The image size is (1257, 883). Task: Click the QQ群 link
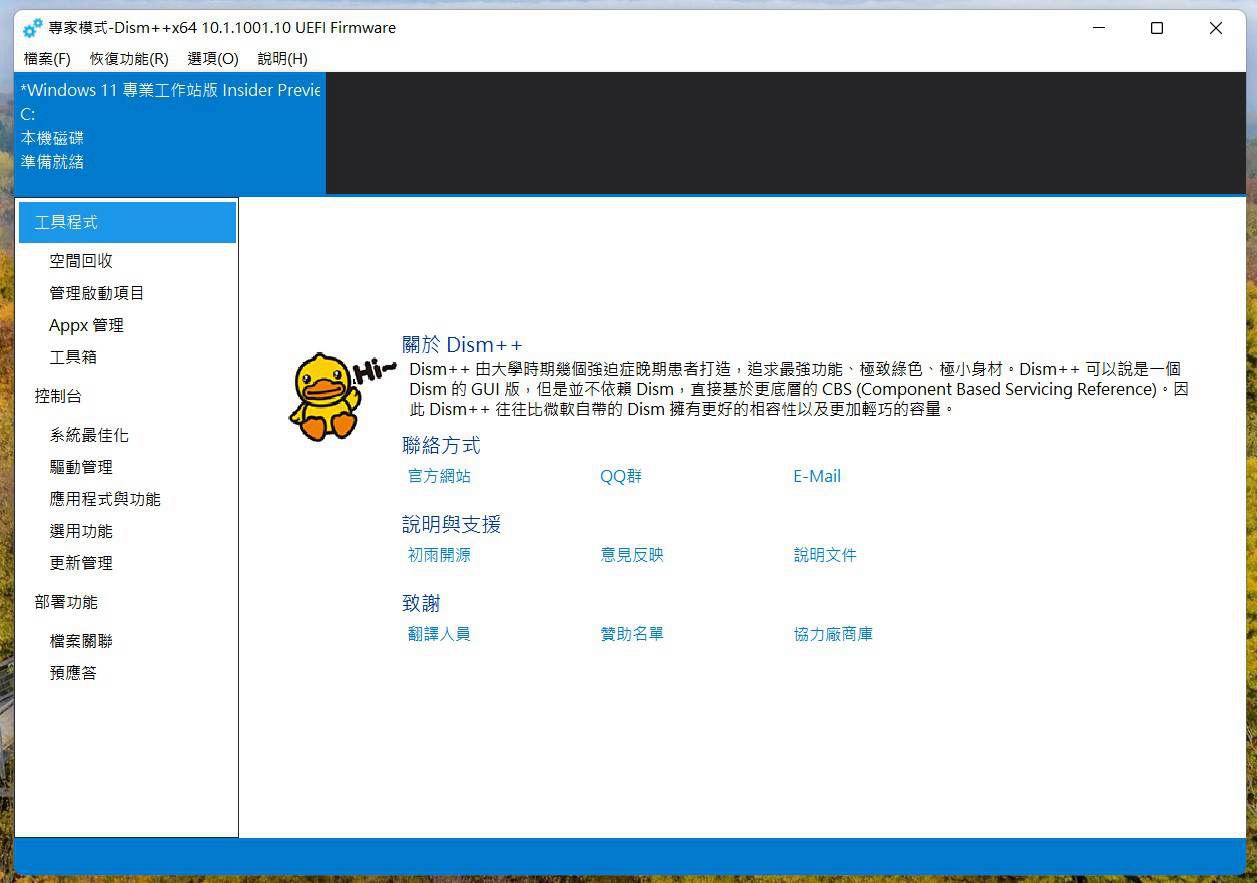[621, 476]
